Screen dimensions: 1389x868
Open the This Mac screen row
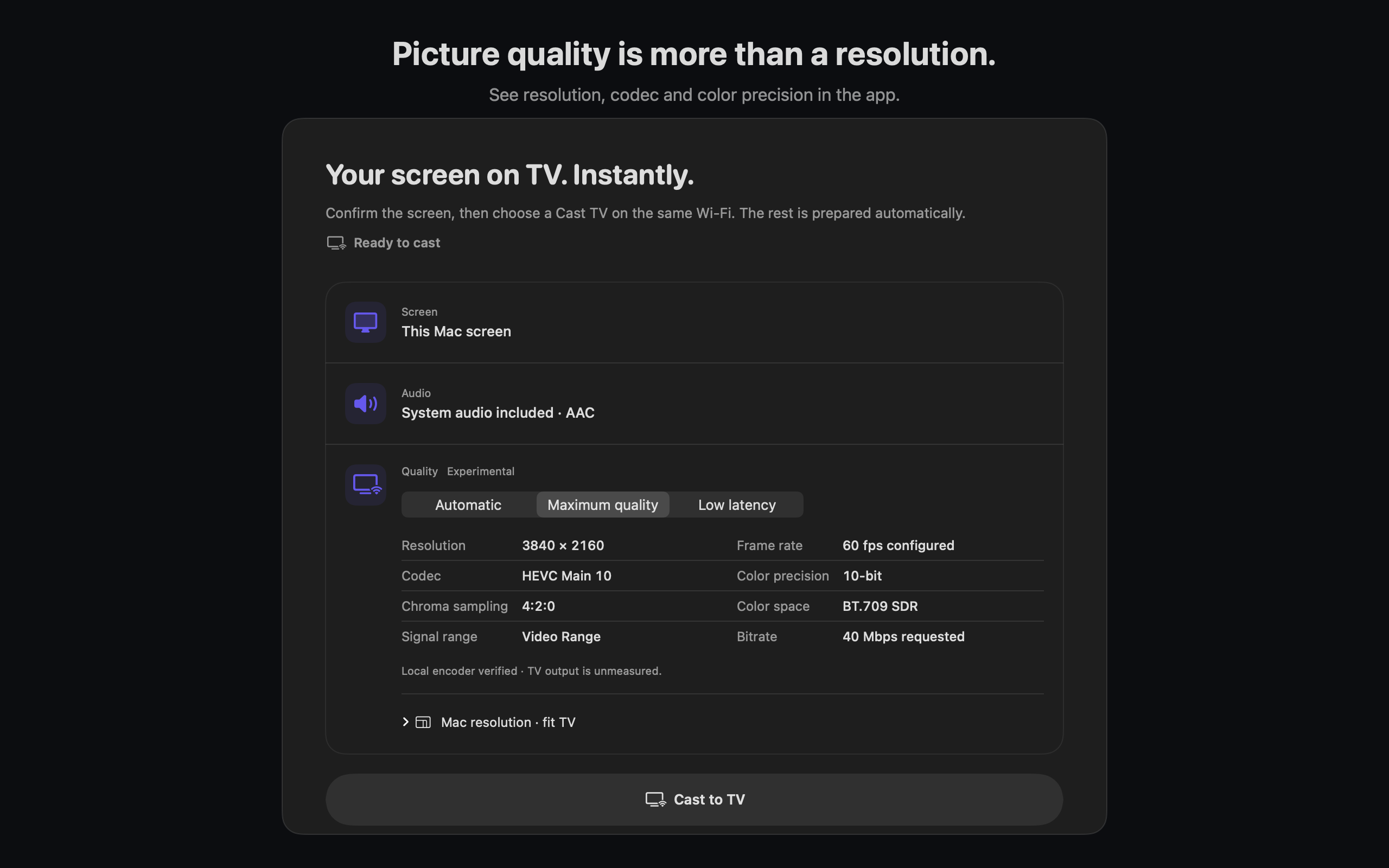tap(694, 323)
